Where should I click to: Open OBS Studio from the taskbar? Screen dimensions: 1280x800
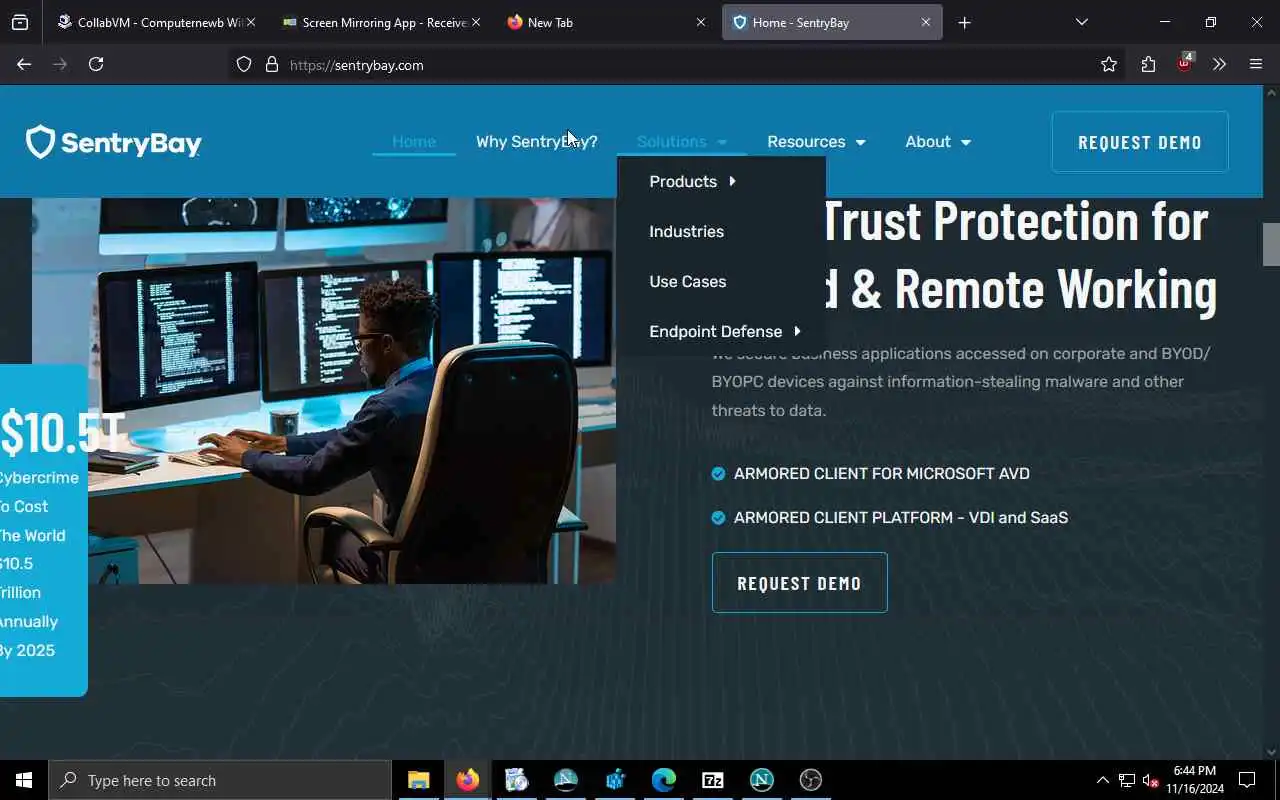coord(811,780)
